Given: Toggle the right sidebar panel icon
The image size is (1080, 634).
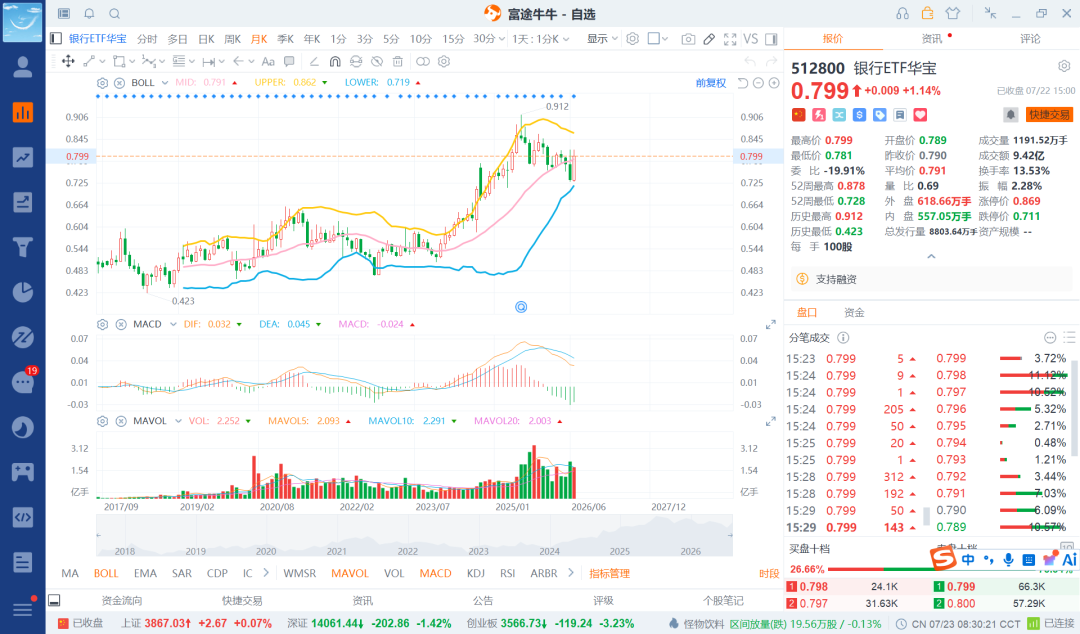Looking at the screenshot, I should click(x=771, y=39).
